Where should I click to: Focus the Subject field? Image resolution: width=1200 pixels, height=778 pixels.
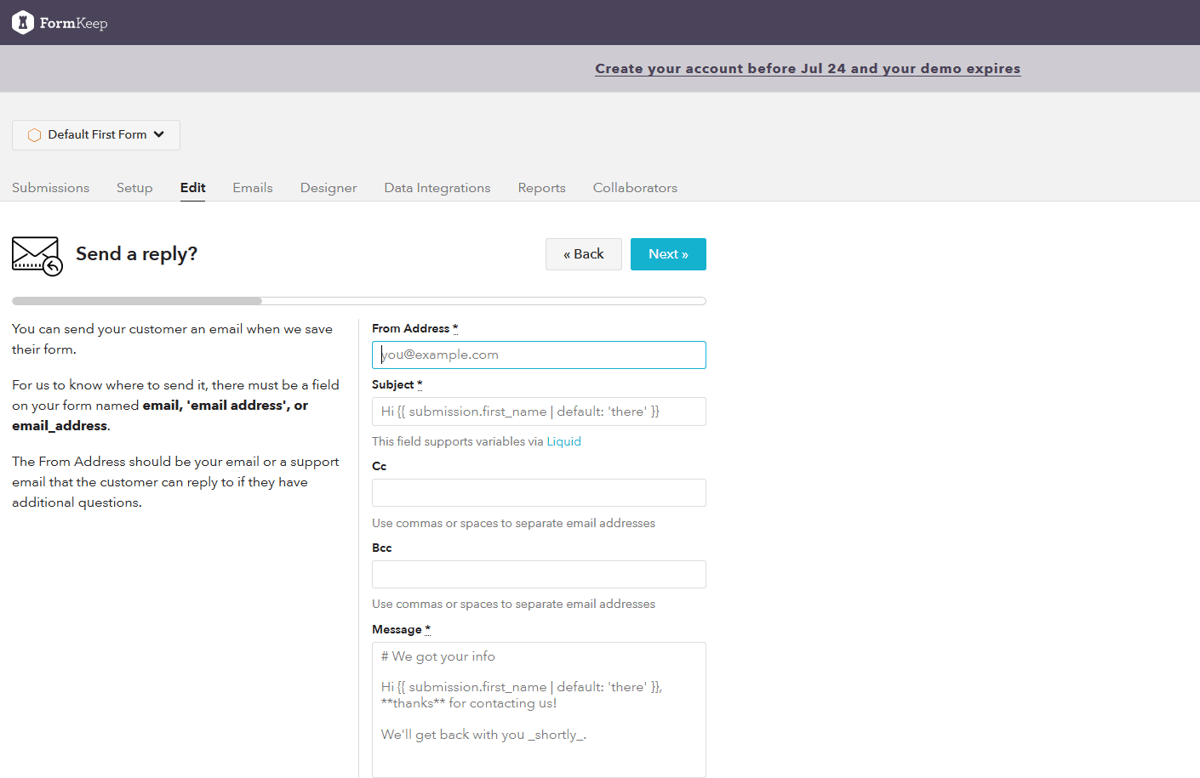[x=538, y=411]
